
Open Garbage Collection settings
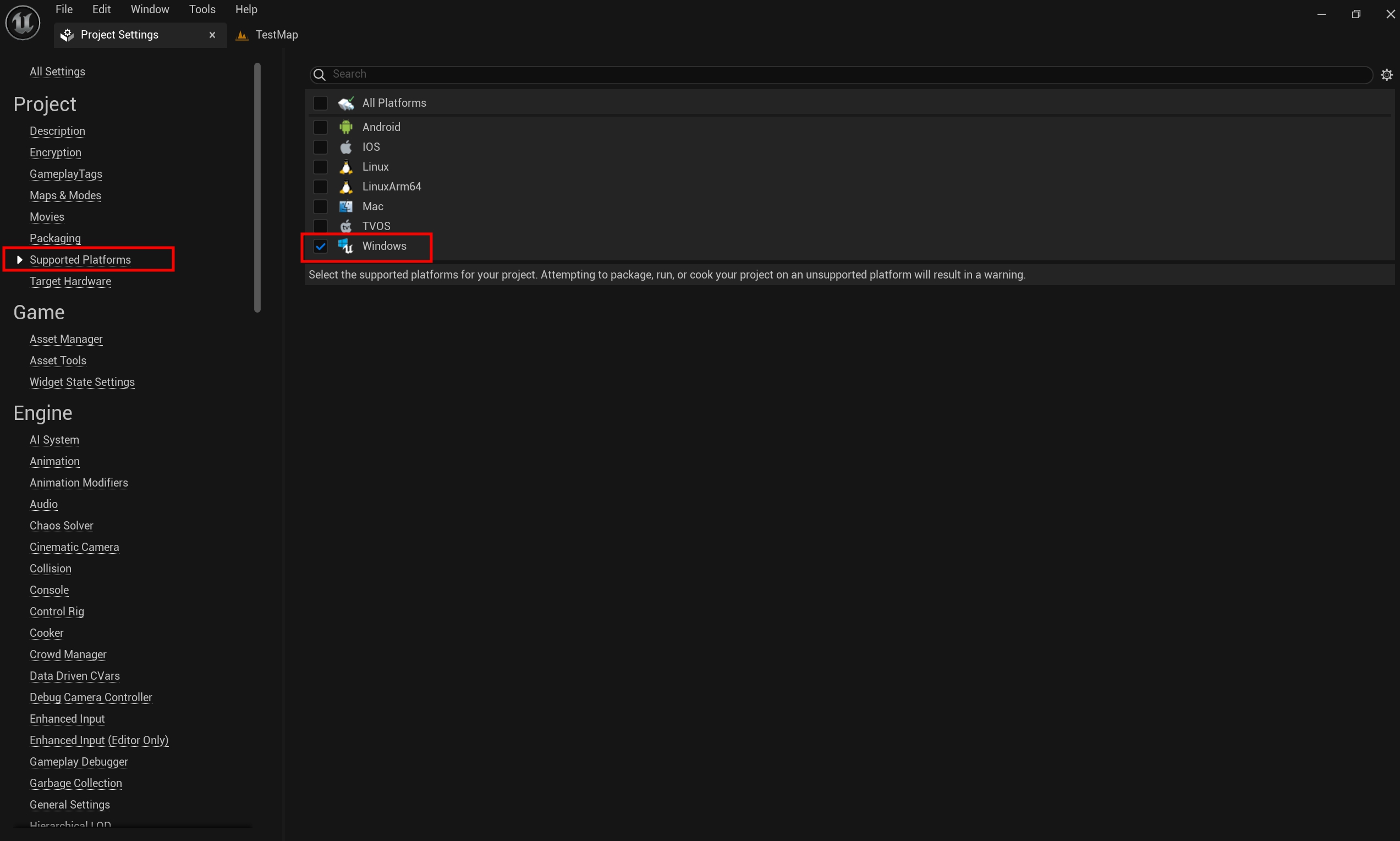[x=76, y=785]
